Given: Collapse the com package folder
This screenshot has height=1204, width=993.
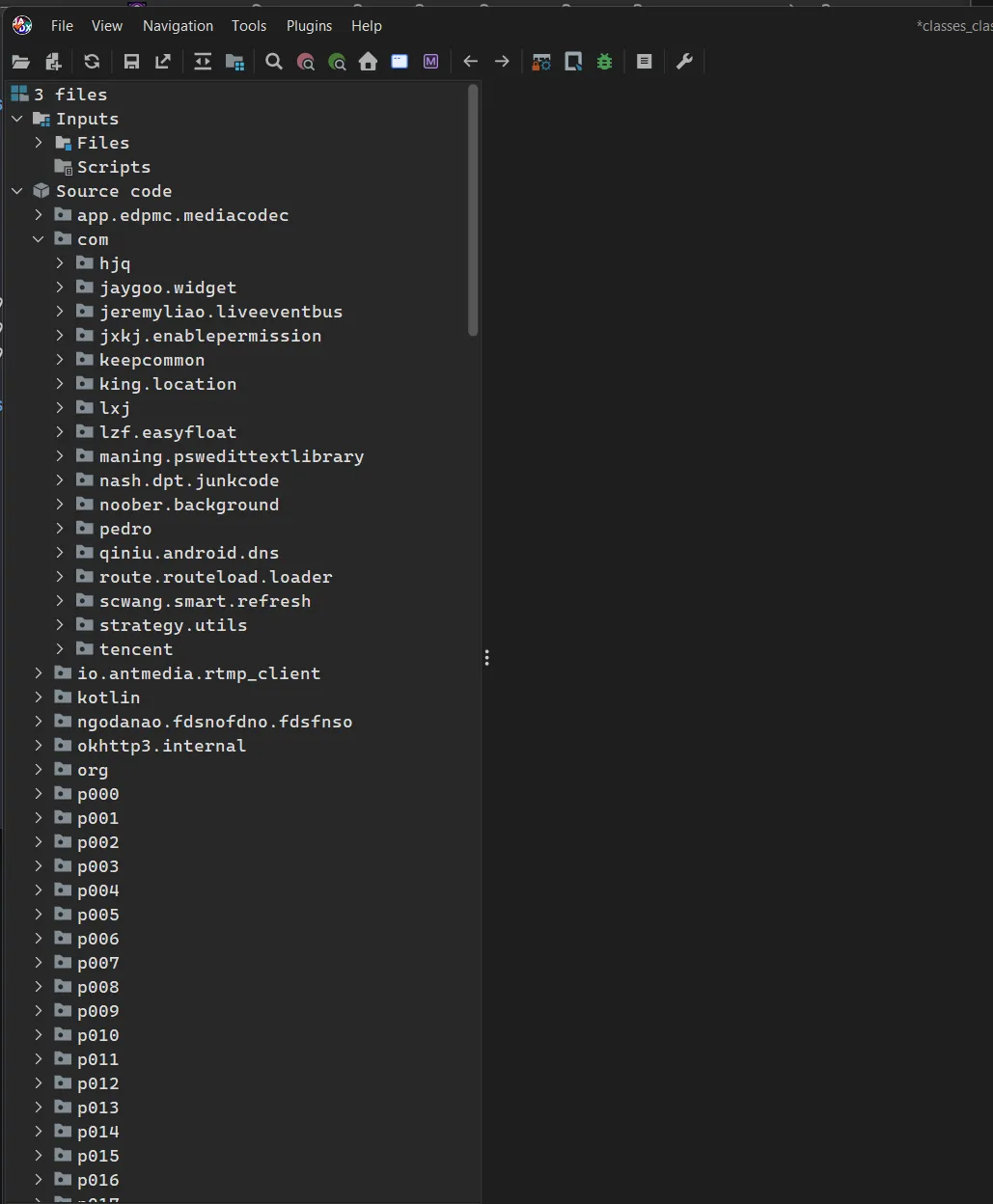Looking at the screenshot, I should (39, 239).
